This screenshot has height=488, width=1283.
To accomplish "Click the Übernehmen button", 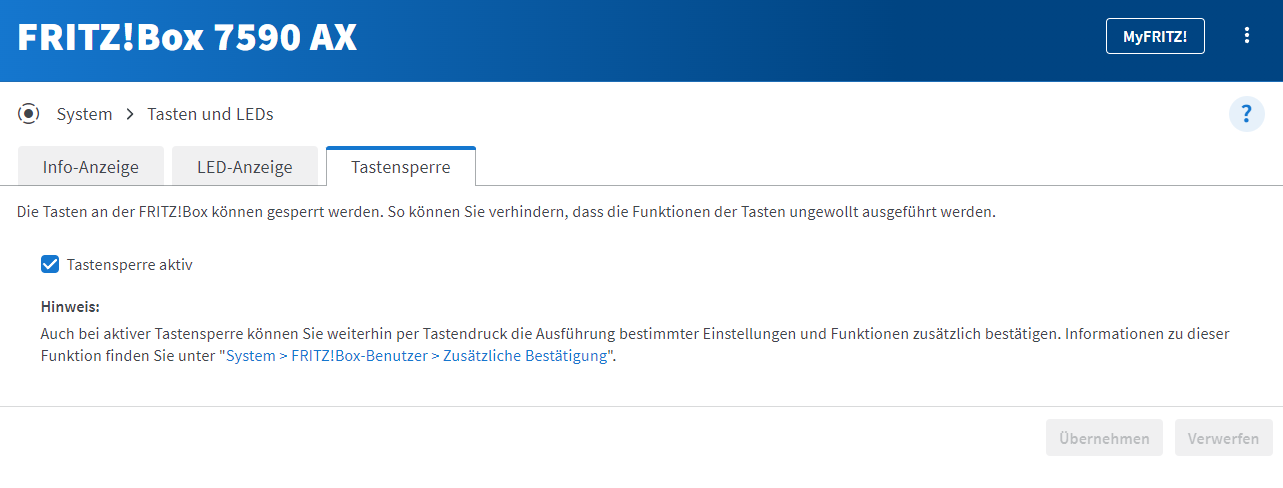I will [1104, 438].
